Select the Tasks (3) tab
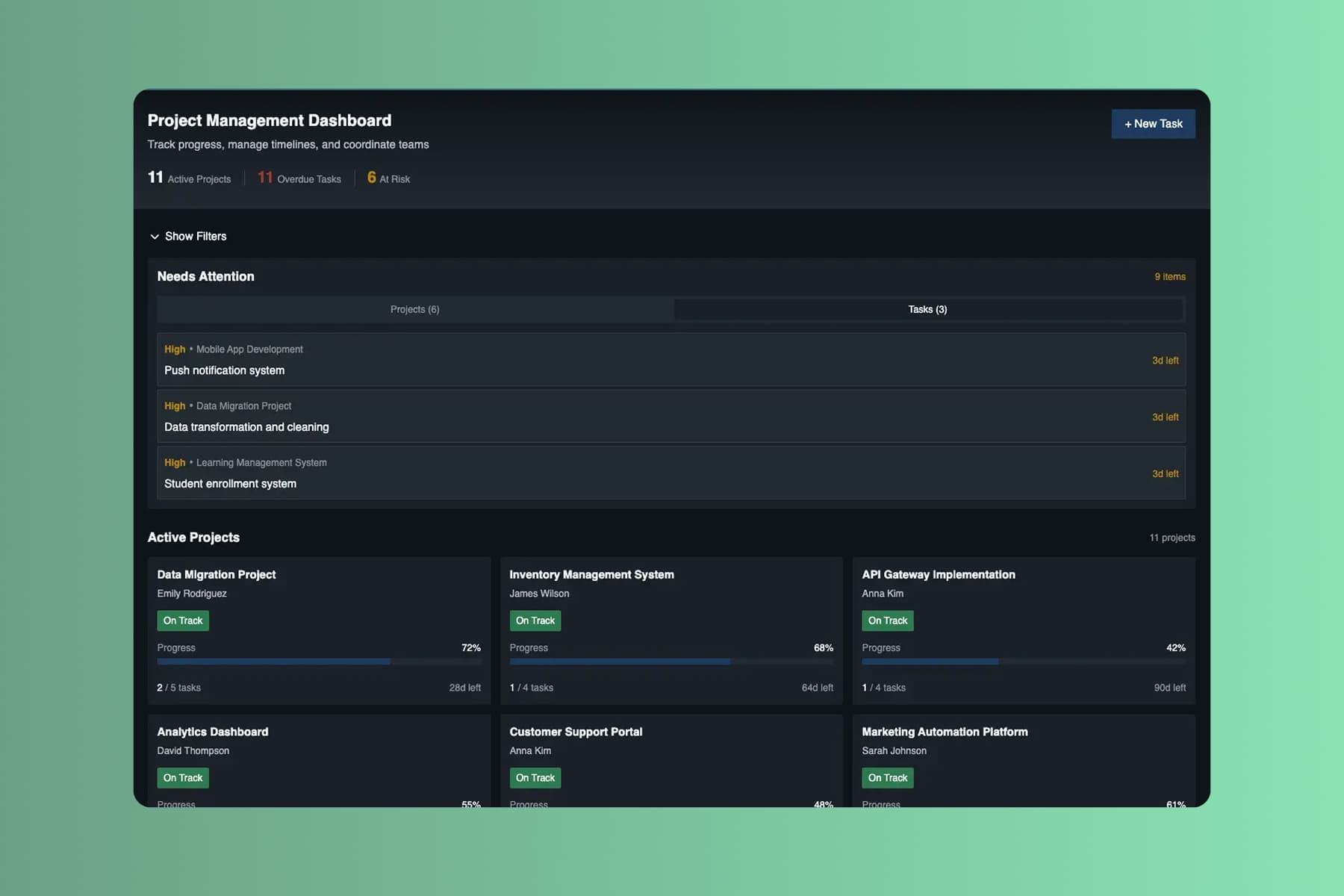The image size is (1344, 896). pyautogui.click(x=928, y=309)
